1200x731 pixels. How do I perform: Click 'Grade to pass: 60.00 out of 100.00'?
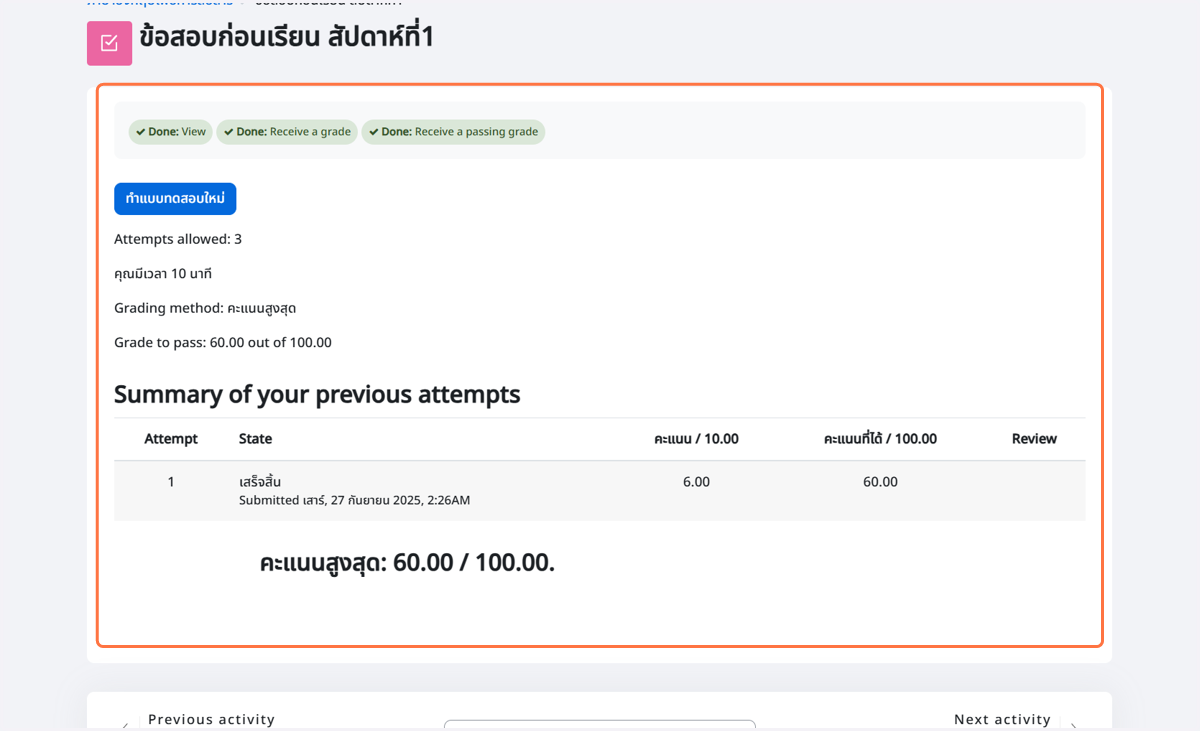click(223, 343)
